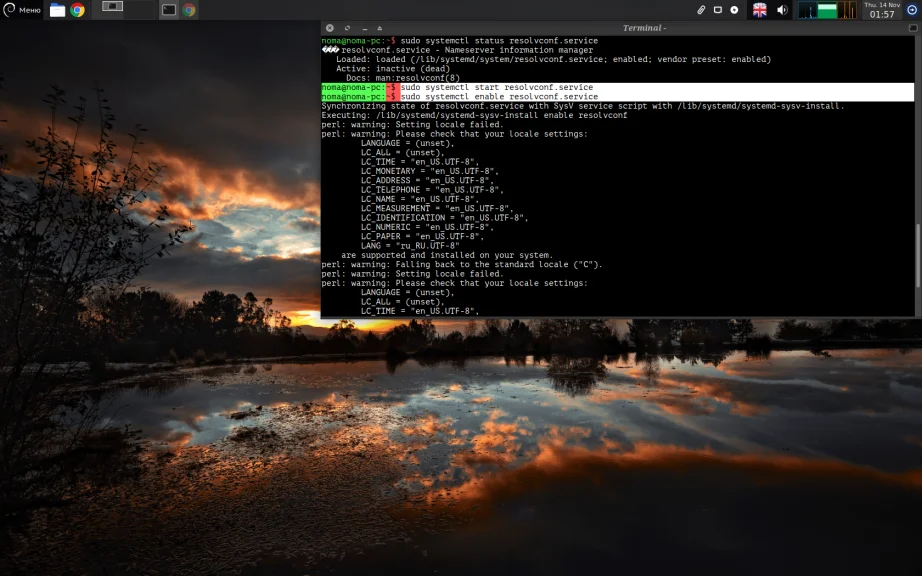Launch the file manager from the panel
The width and height of the screenshot is (922, 576).
click(58, 10)
